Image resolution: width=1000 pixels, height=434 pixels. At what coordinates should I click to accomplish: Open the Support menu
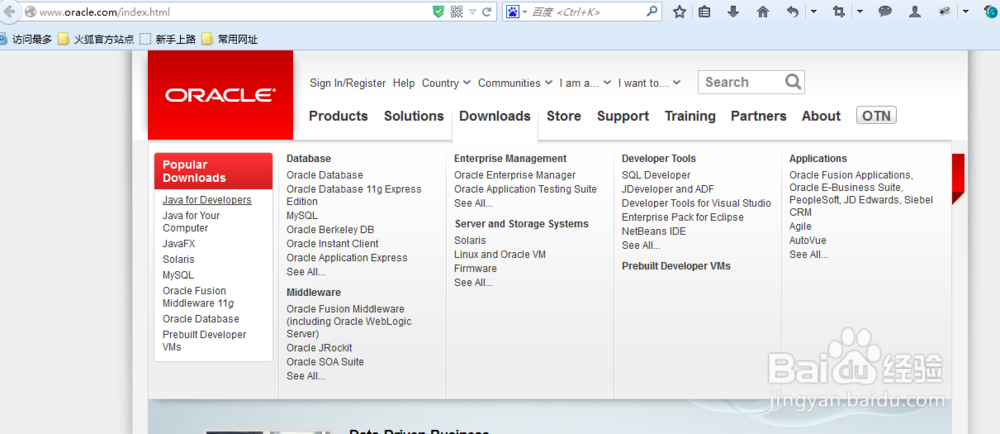click(623, 116)
